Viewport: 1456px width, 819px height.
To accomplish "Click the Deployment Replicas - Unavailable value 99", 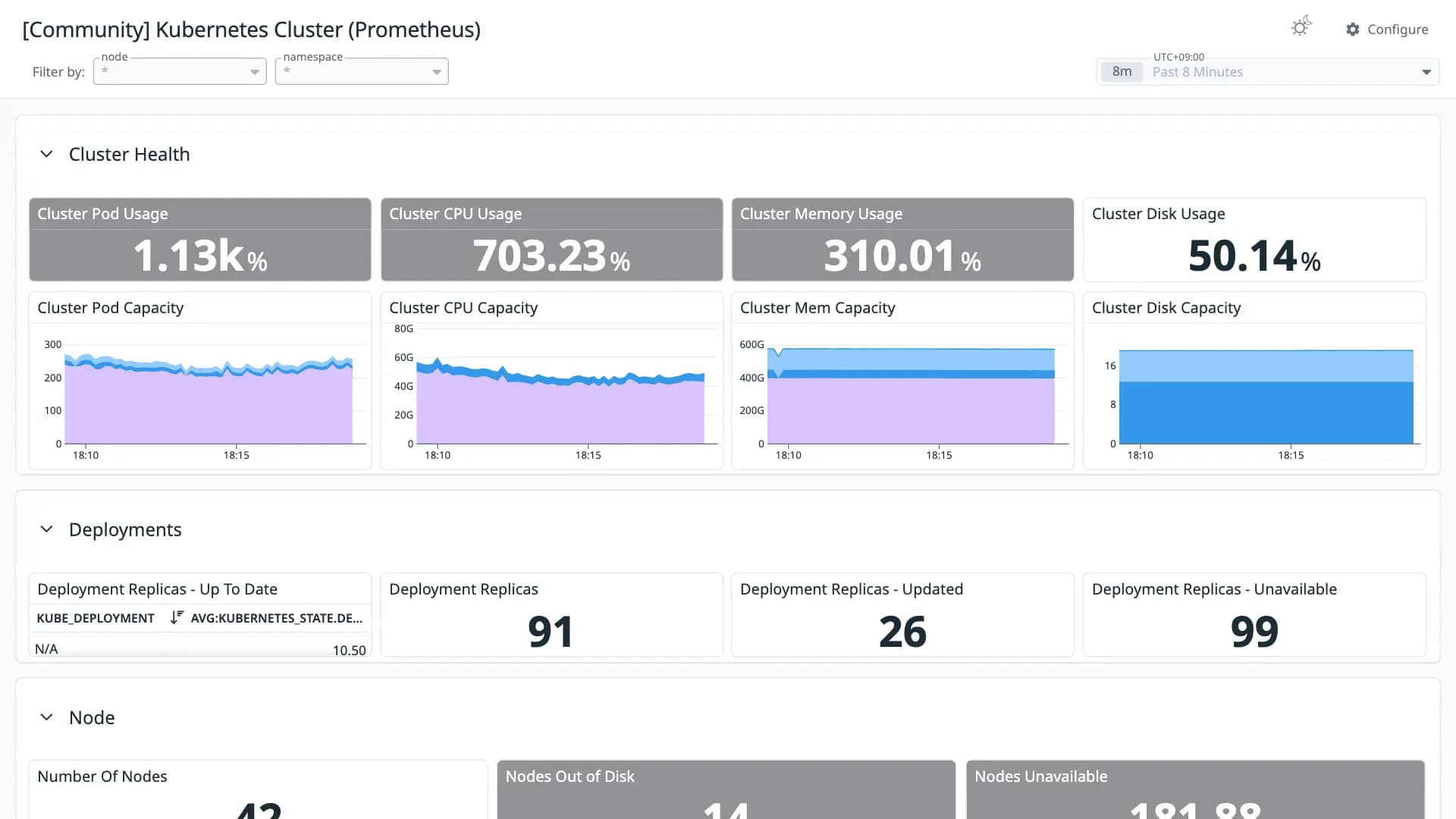I will pyautogui.click(x=1254, y=632).
